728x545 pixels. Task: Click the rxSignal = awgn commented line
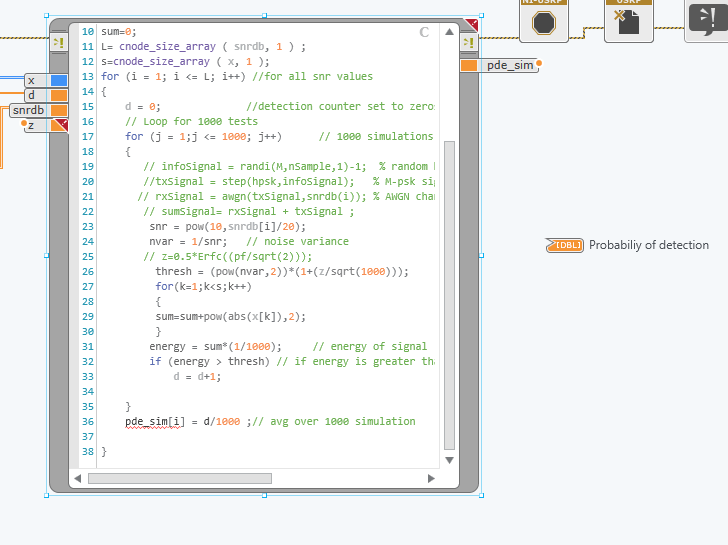tap(286, 196)
